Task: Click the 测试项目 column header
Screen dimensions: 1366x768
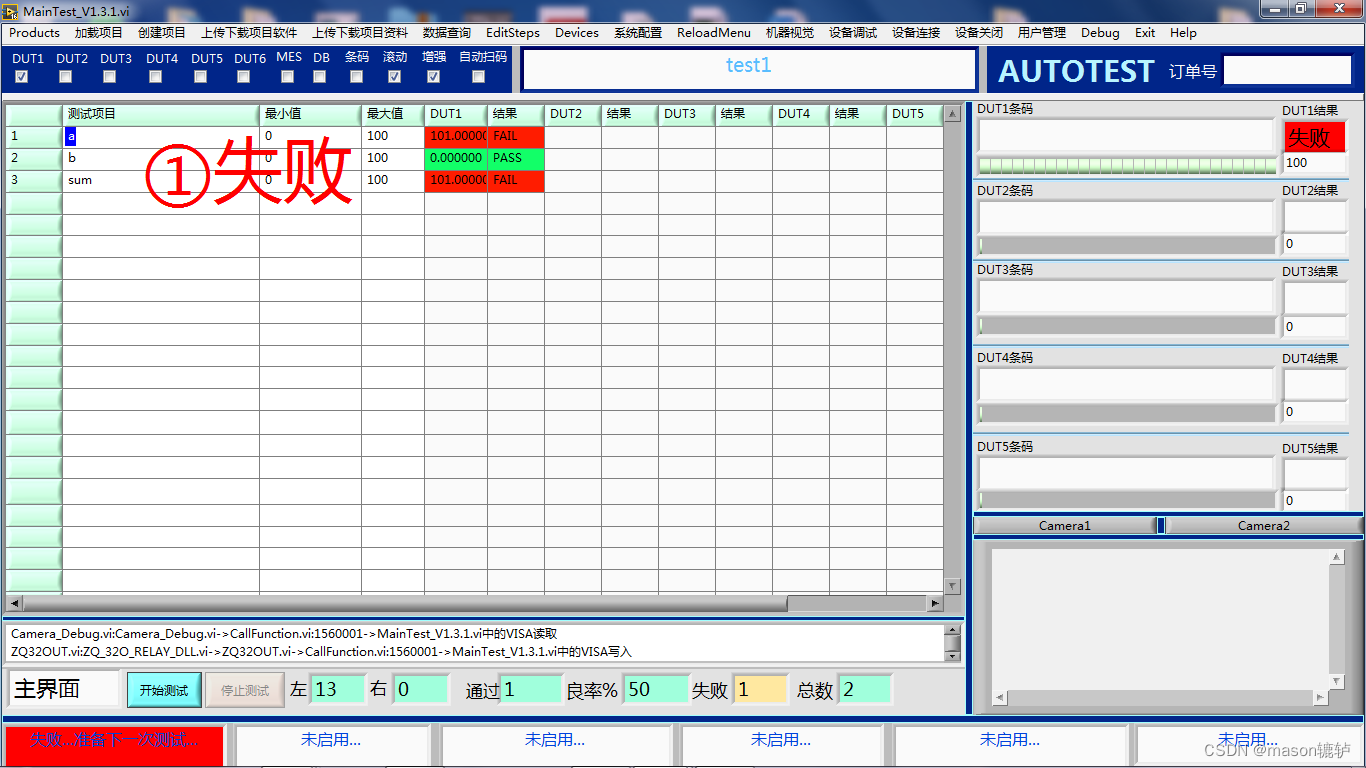Action: click(161, 114)
